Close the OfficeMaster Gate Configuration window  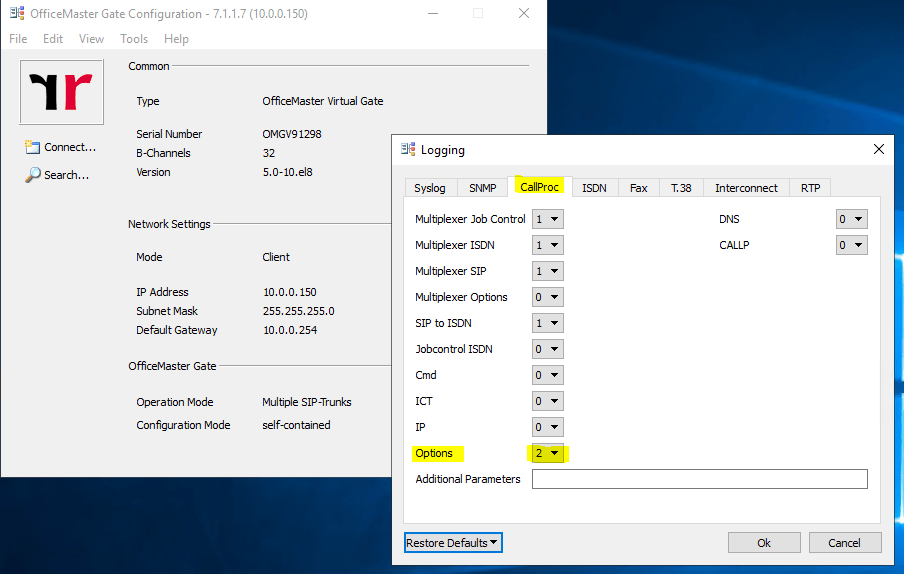pyautogui.click(x=523, y=13)
